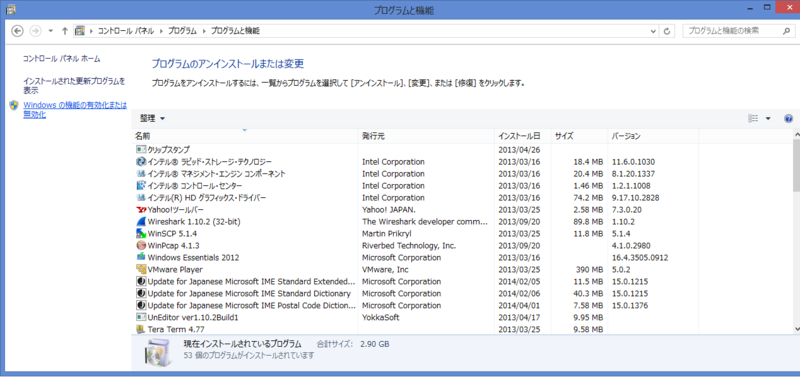Open the 整理 organize menu
This screenshot has height=377, width=800.
[x=152, y=118]
